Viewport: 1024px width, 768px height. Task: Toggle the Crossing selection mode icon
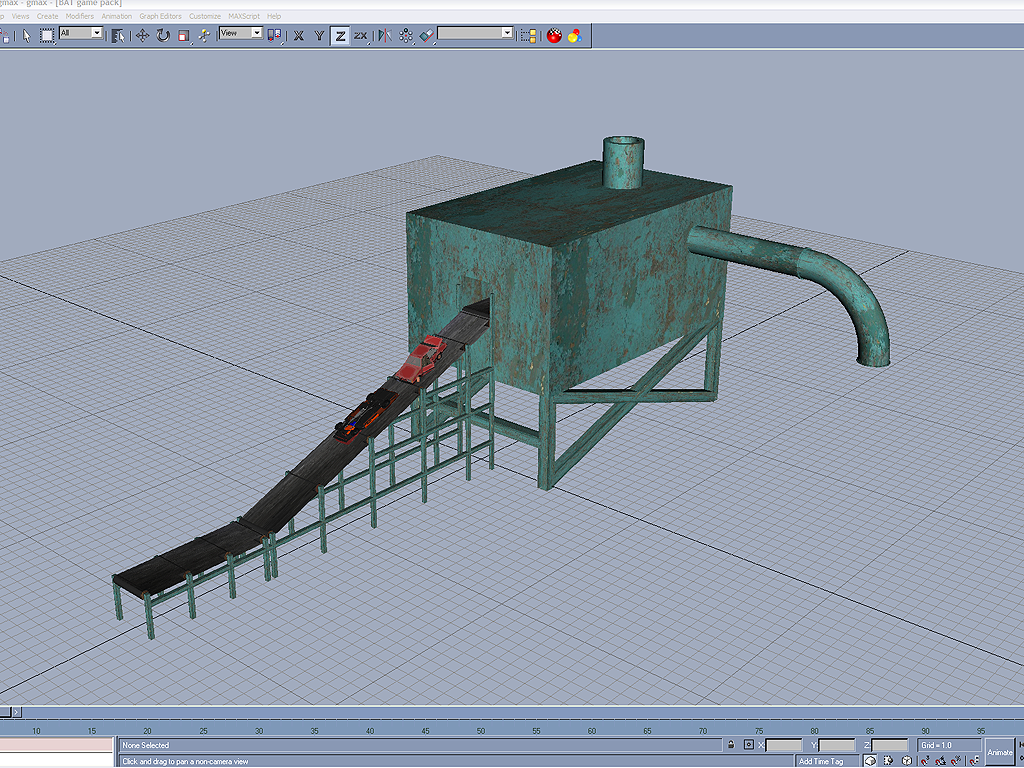[x=888, y=761]
